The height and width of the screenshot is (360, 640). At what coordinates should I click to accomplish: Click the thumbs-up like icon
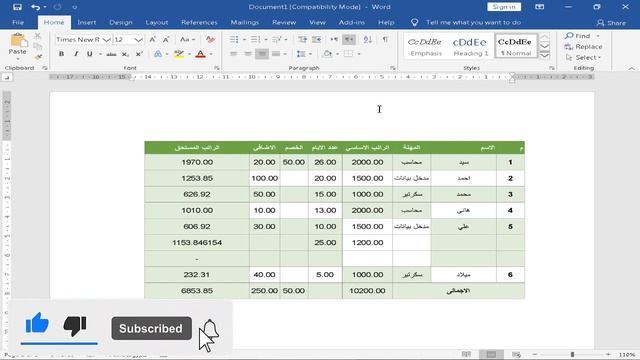(37, 324)
